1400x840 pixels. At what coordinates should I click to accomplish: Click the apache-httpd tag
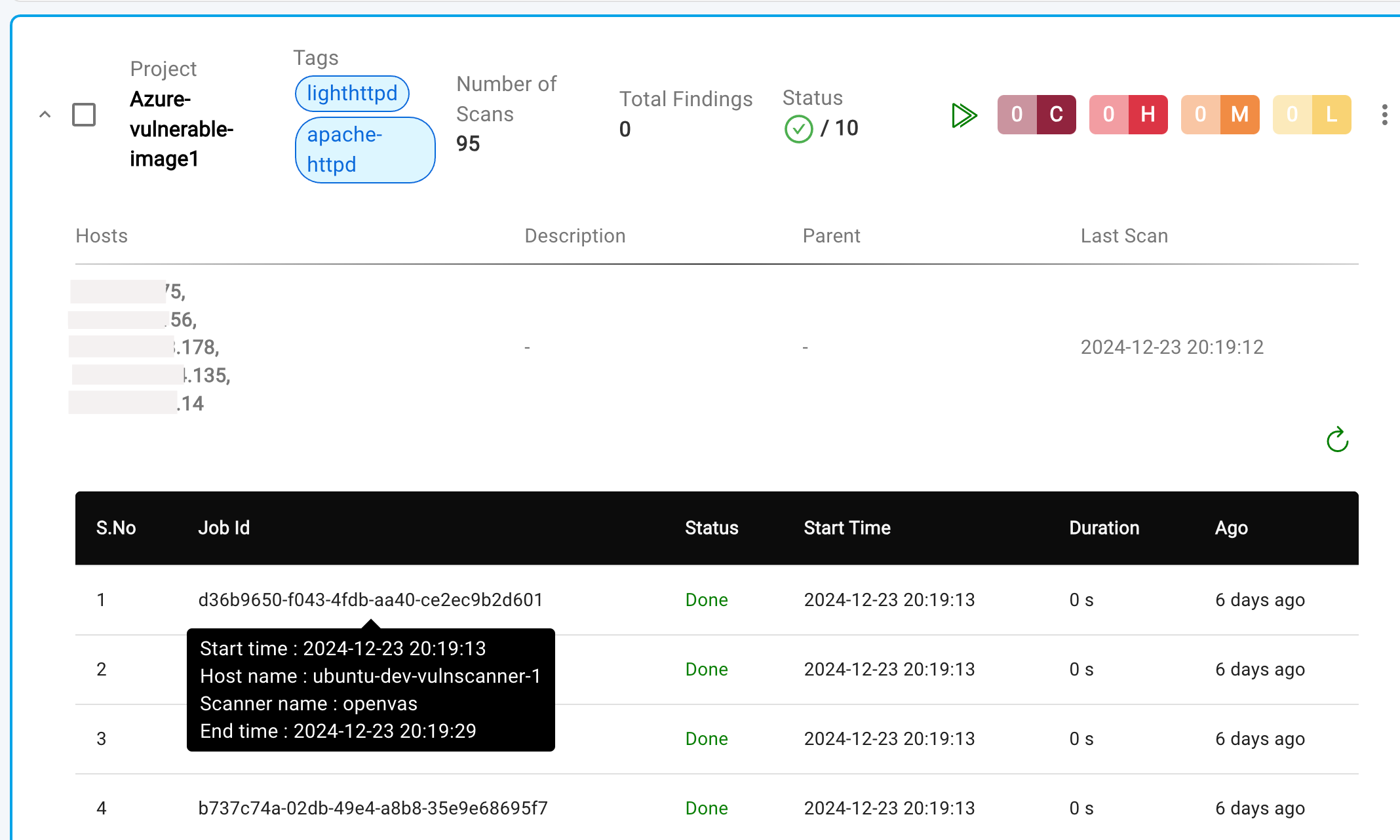point(364,149)
